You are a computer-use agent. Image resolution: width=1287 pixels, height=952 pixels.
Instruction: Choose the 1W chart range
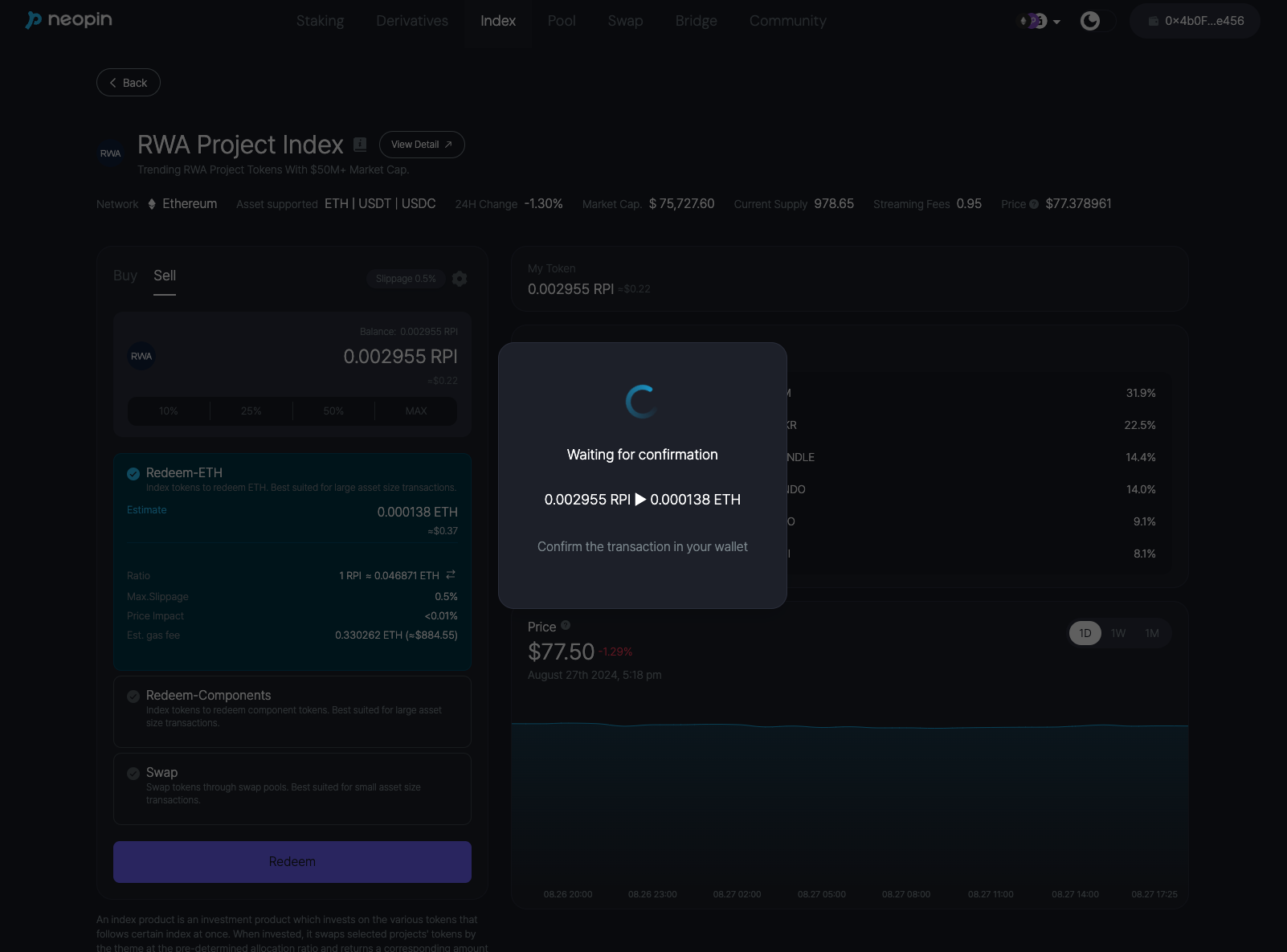1118,633
